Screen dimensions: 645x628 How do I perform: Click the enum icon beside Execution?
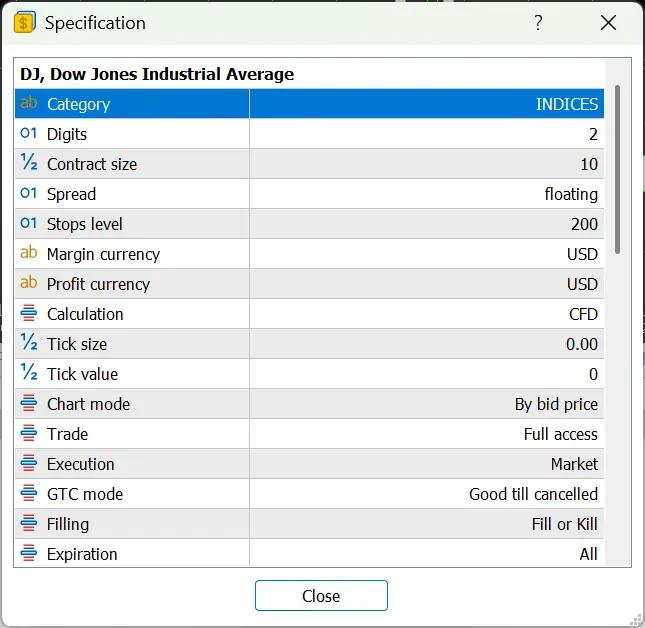point(29,463)
